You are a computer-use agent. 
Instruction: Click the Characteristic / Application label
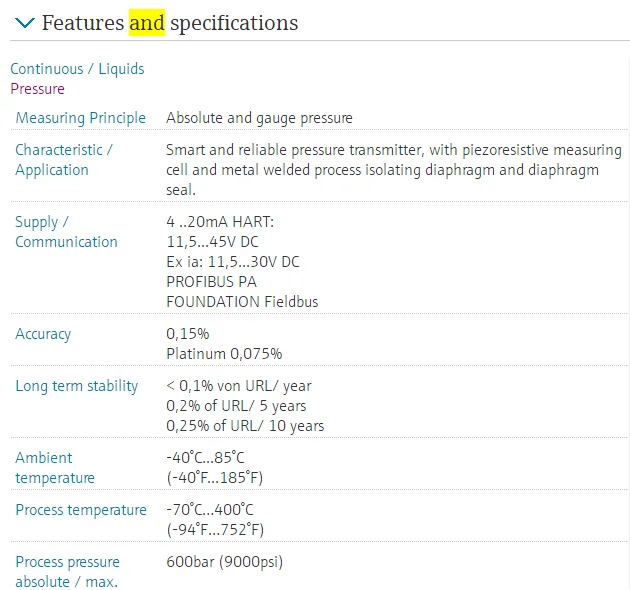click(64, 160)
